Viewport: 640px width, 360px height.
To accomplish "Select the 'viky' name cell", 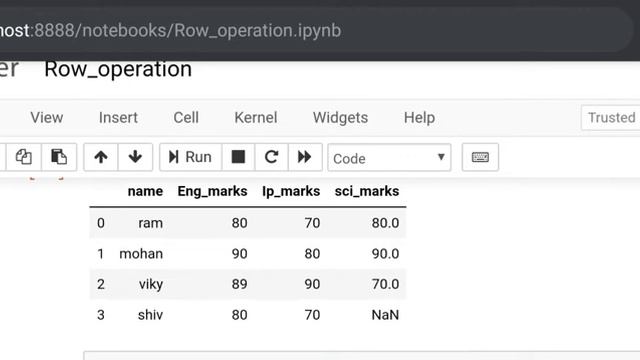I will coord(151,284).
